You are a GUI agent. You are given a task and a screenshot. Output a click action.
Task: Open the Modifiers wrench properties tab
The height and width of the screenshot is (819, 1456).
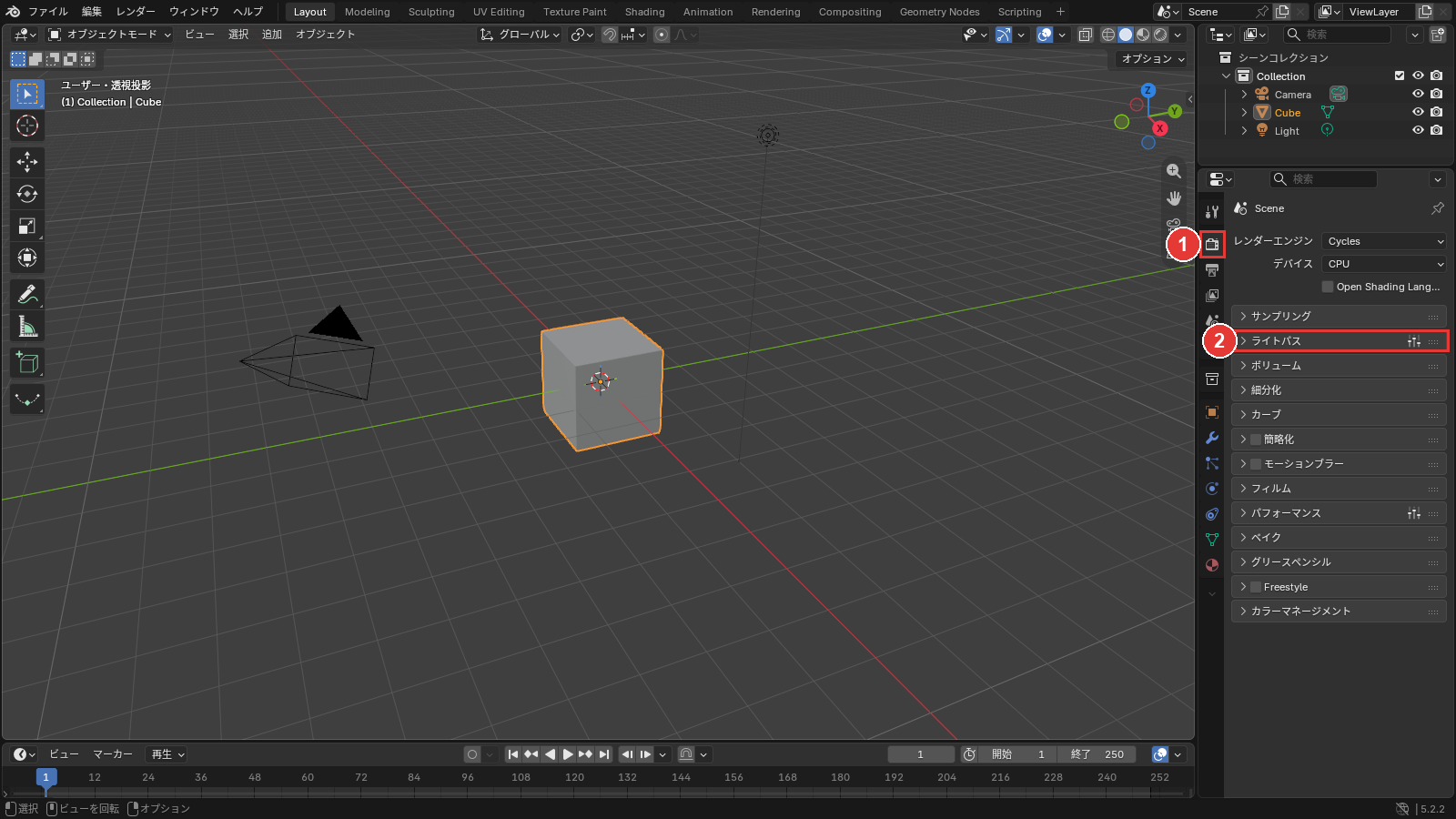point(1212,438)
